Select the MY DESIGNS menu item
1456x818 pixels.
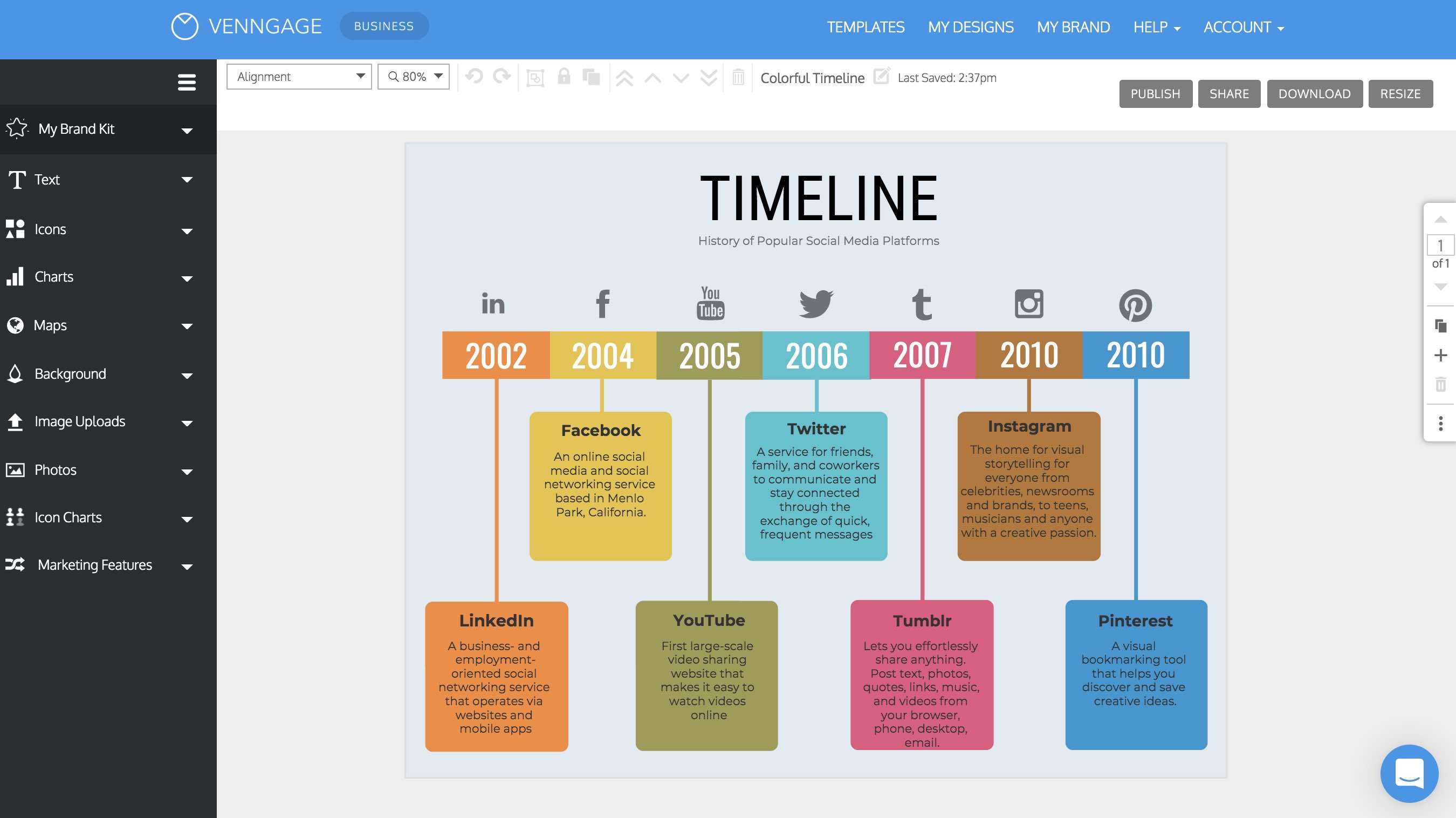tap(970, 28)
